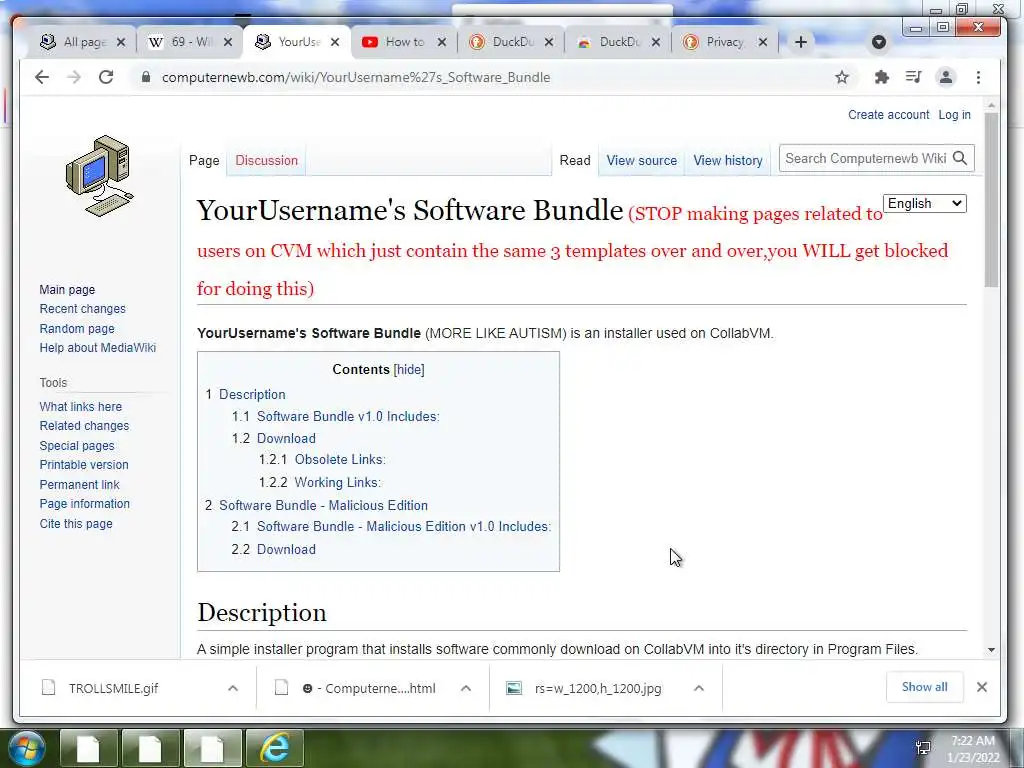Click the wiki search magnifier icon
Image resolution: width=1024 pixels, height=768 pixels.
click(959, 158)
